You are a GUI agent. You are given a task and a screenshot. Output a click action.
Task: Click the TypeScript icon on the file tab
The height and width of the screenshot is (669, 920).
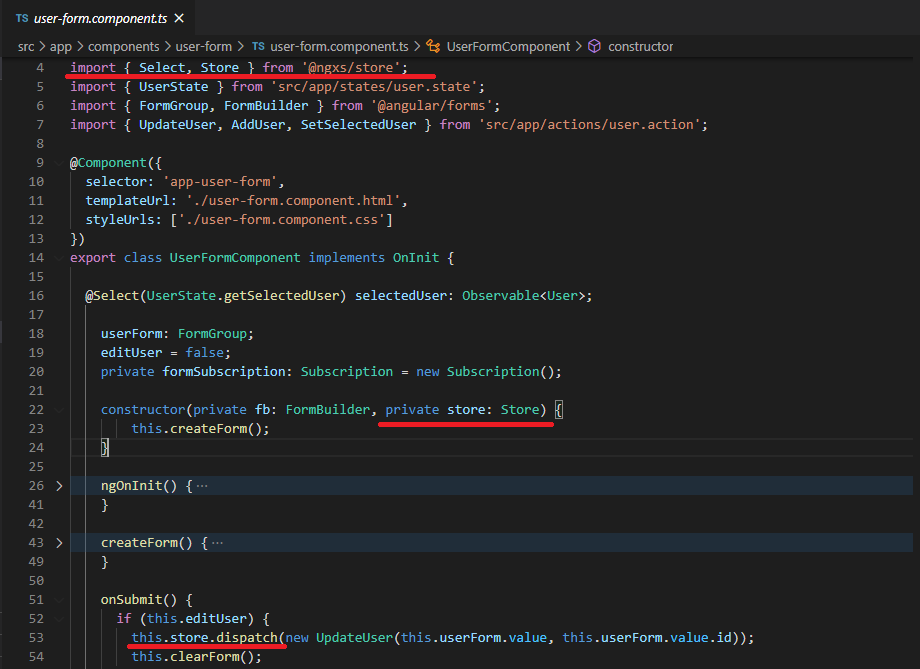coord(22,17)
